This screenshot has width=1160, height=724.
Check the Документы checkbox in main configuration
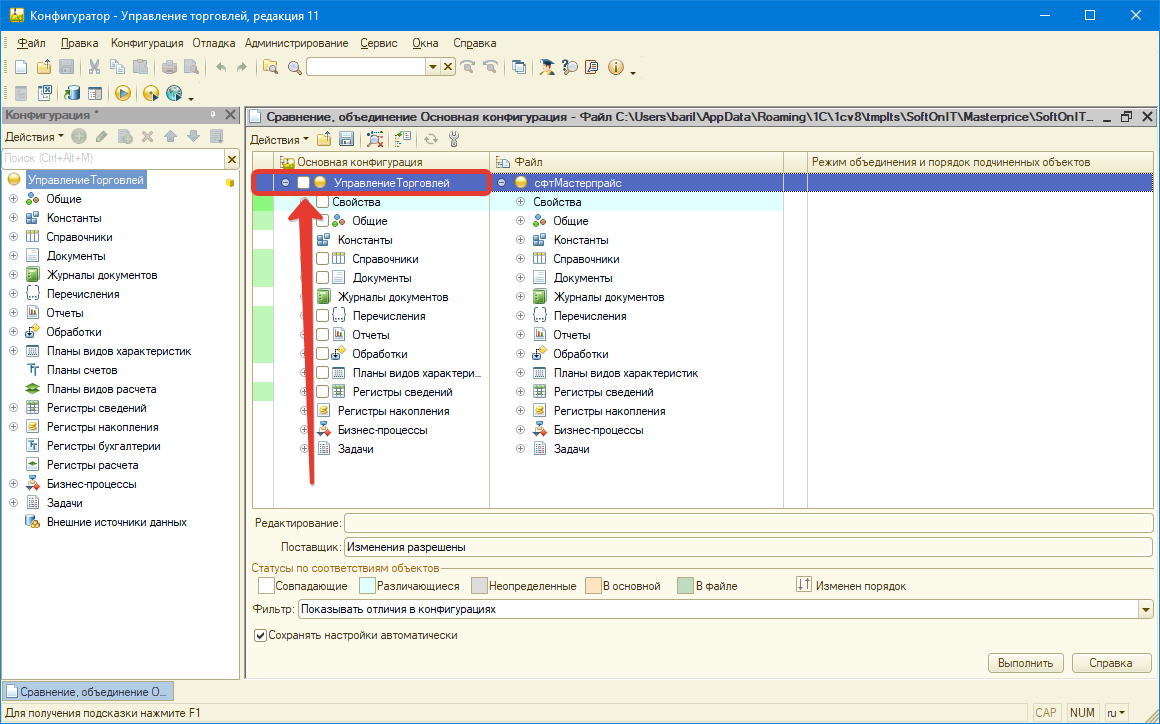[322, 278]
